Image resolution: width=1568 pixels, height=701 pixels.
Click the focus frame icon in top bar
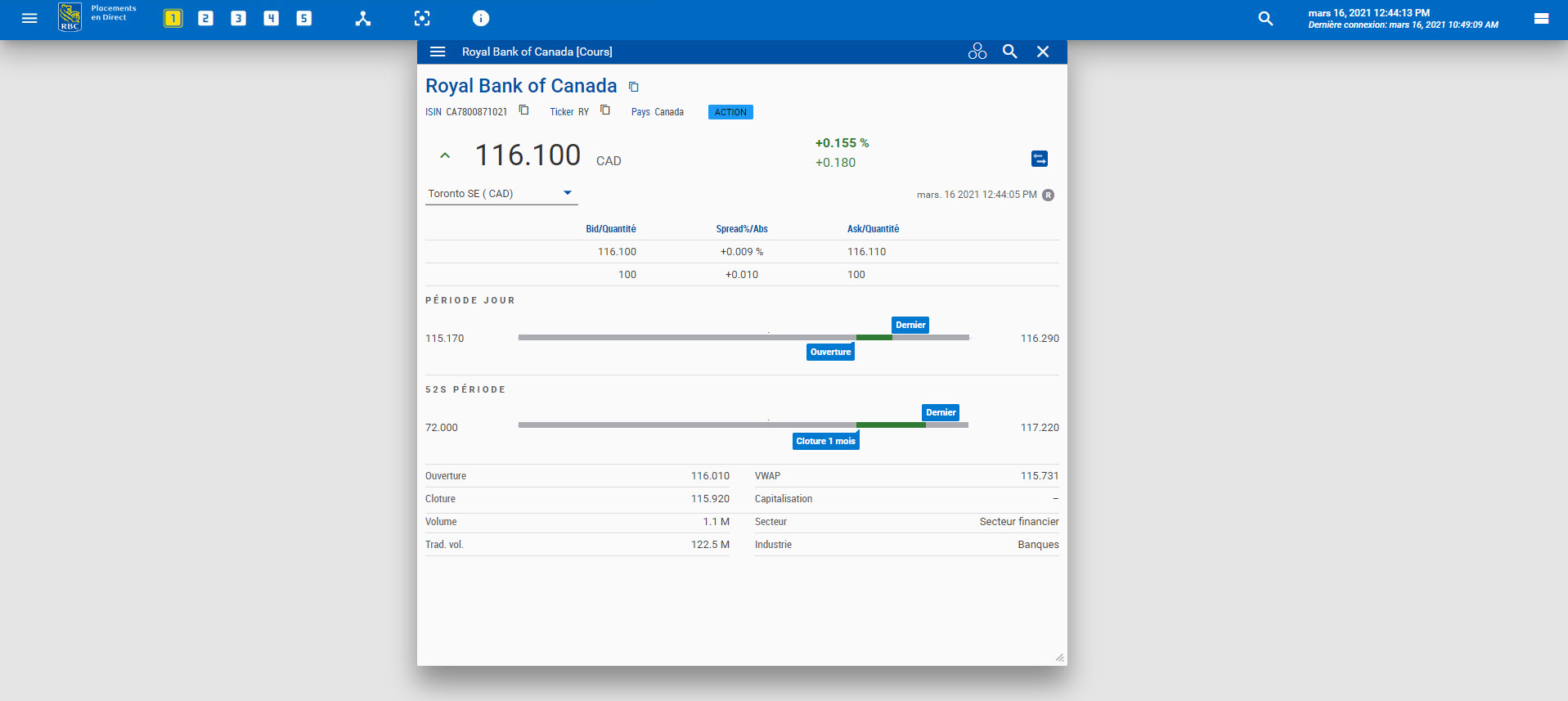(422, 18)
